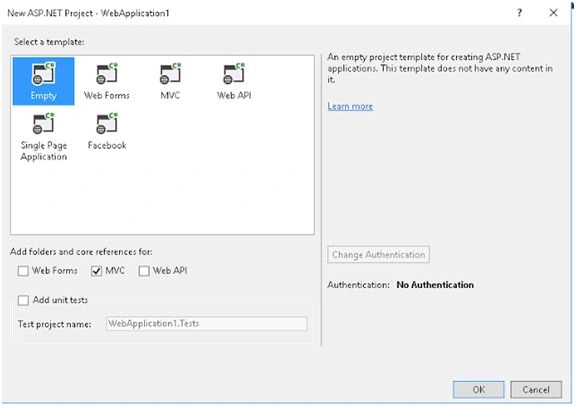This screenshot has width=576, height=407.
Task: Click the Test project name field
Action: pos(206,324)
